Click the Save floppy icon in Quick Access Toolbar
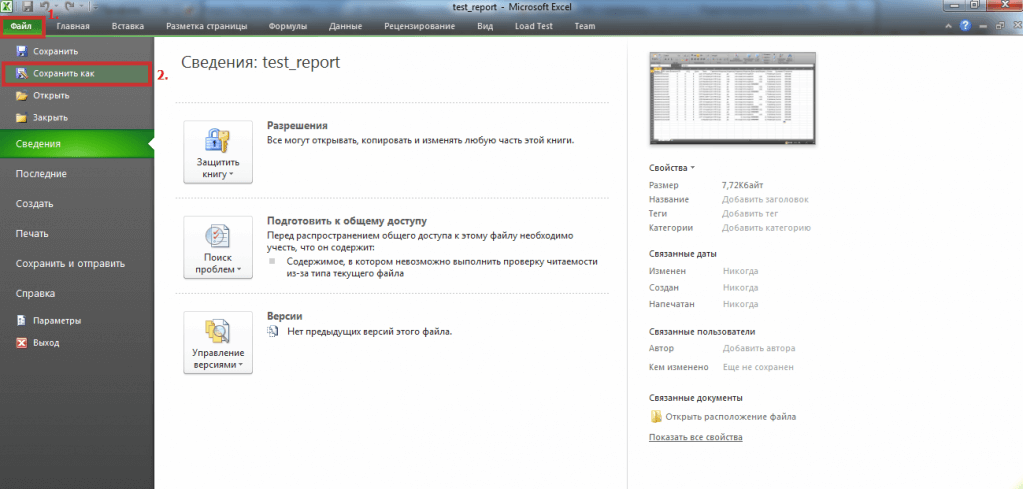 pyautogui.click(x=27, y=7)
